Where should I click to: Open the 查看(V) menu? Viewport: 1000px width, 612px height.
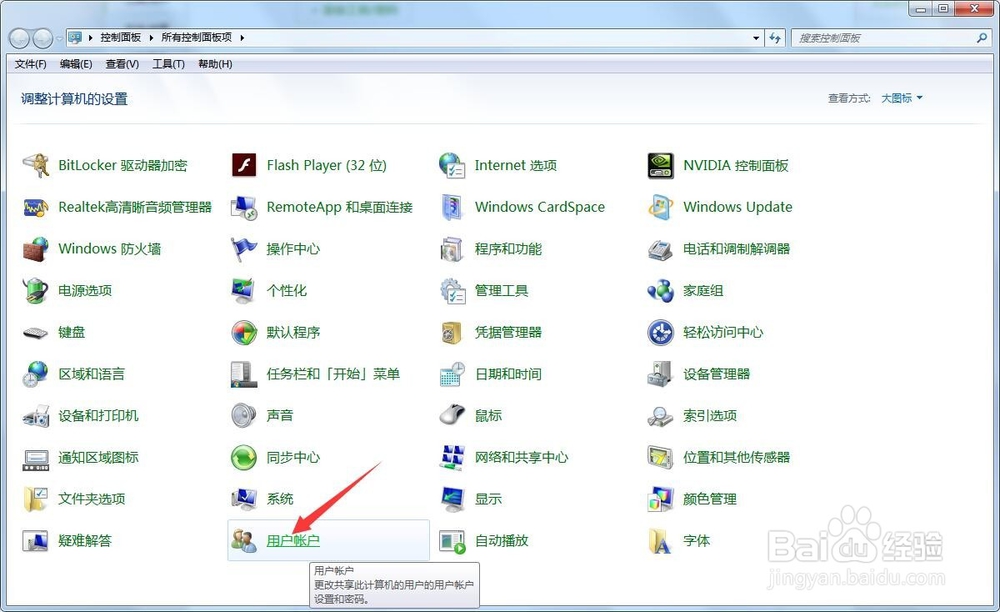pyautogui.click(x=122, y=64)
